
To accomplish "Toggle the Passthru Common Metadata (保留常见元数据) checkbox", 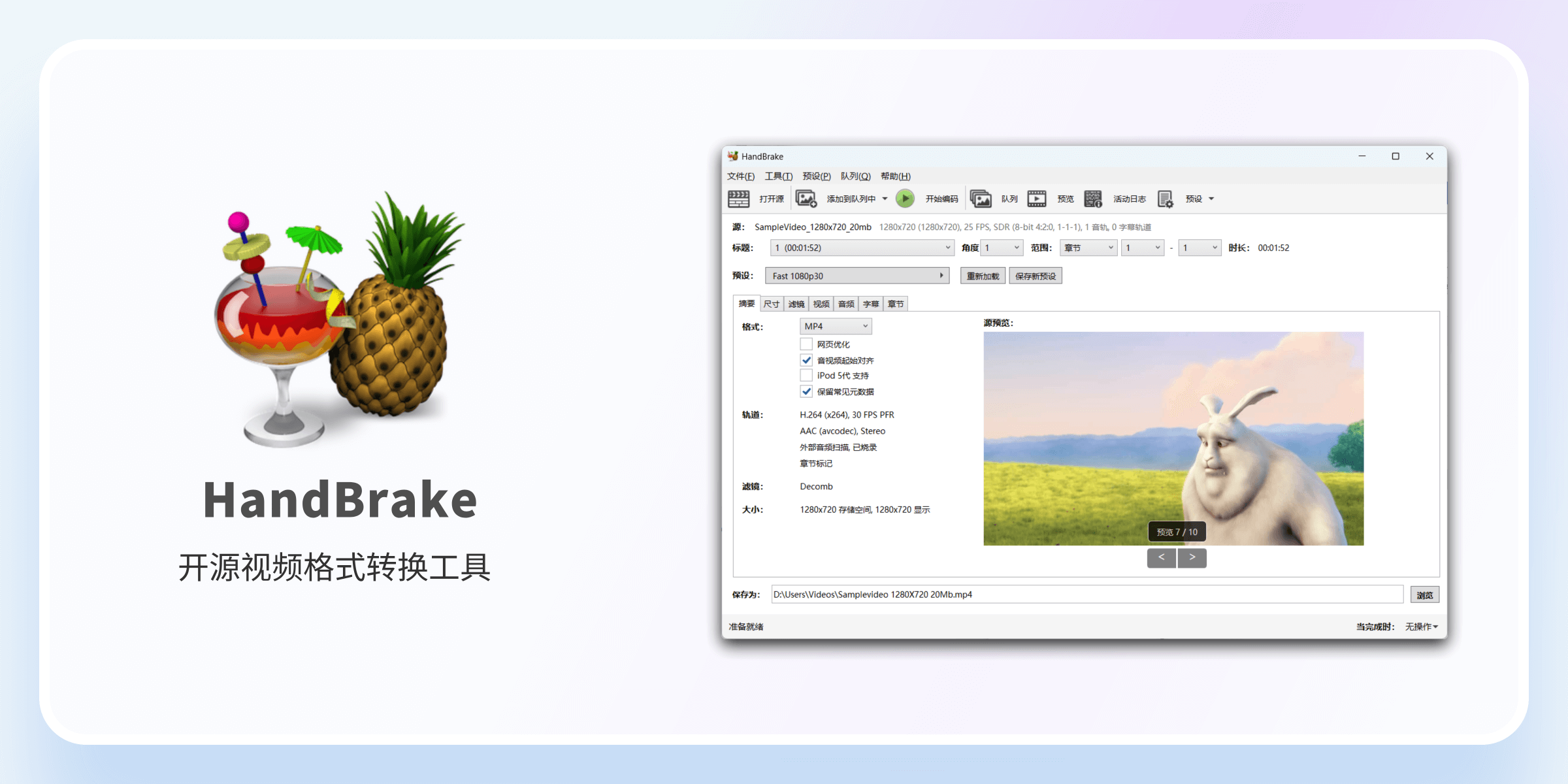I will tap(806, 391).
